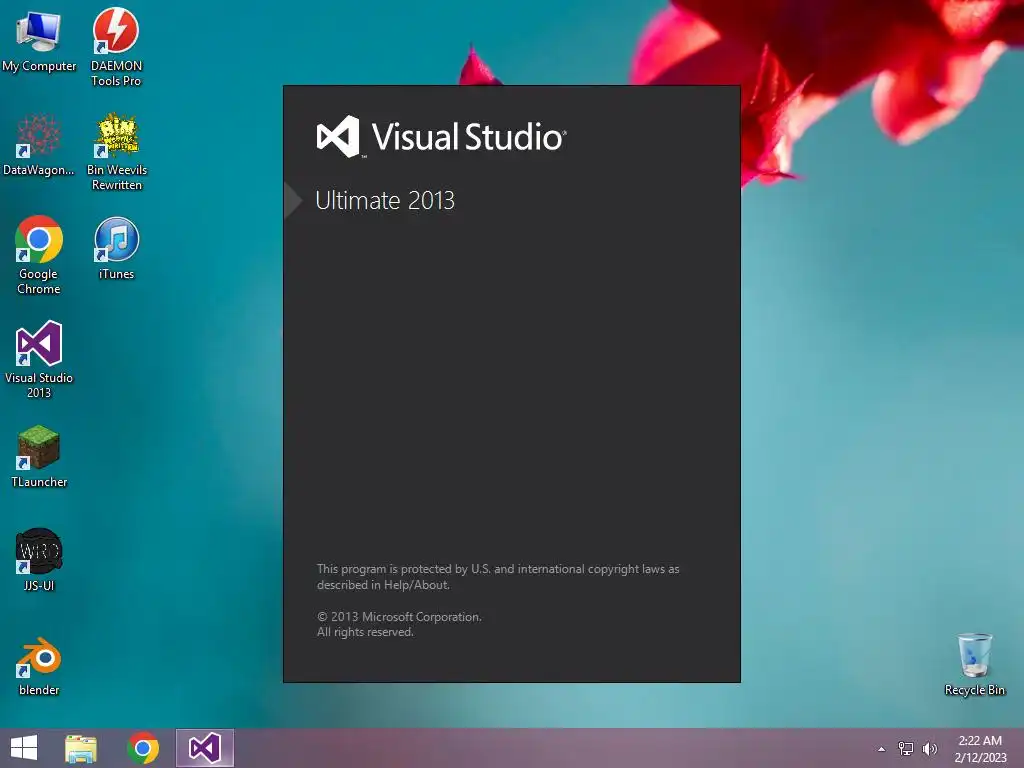Screen dimensions: 1024x768
Task: Open the volume speaker tray icon
Action: coord(929,748)
